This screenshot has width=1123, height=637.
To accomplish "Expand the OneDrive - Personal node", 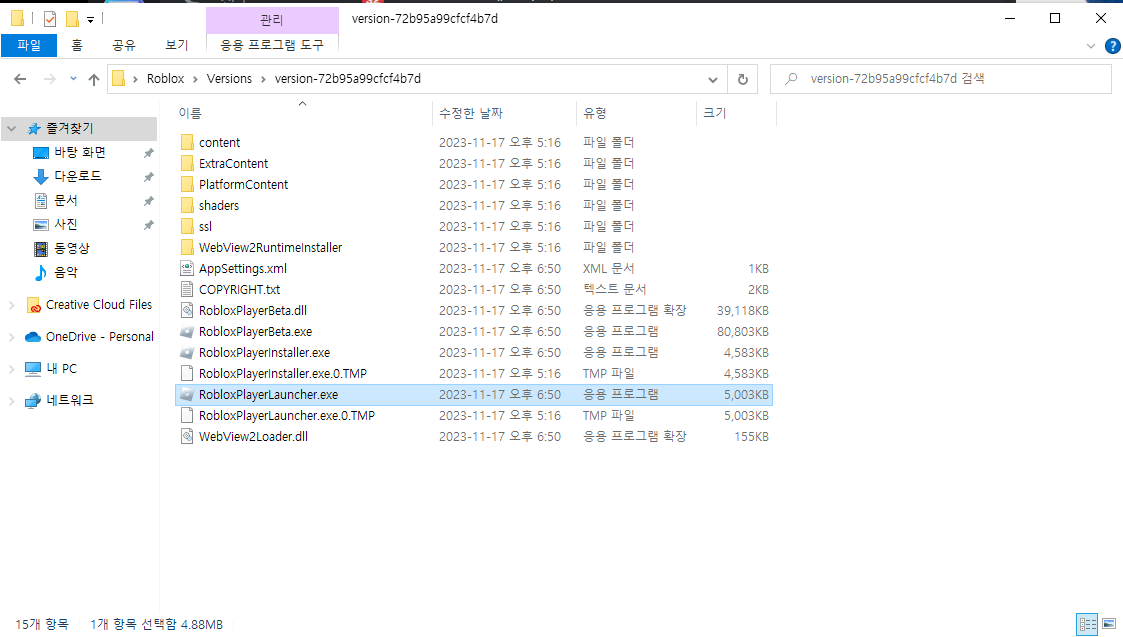I will tap(11, 337).
